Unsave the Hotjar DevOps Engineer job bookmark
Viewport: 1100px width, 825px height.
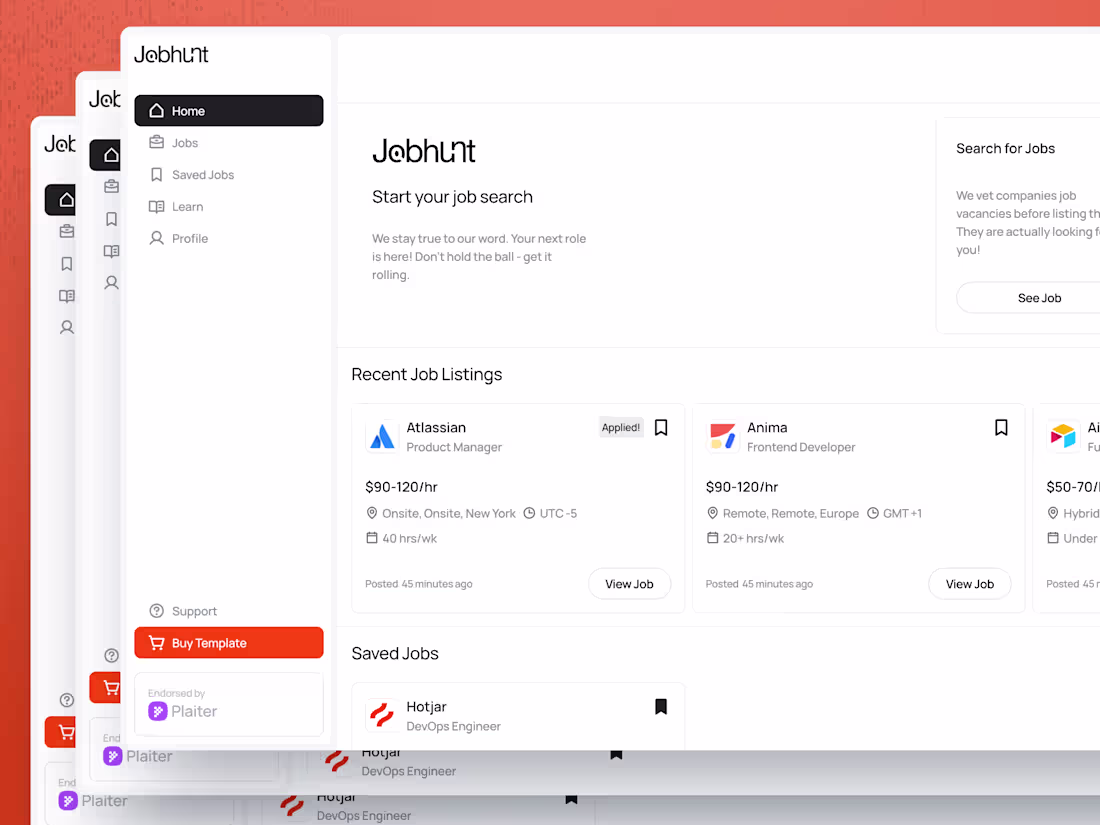(x=661, y=706)
